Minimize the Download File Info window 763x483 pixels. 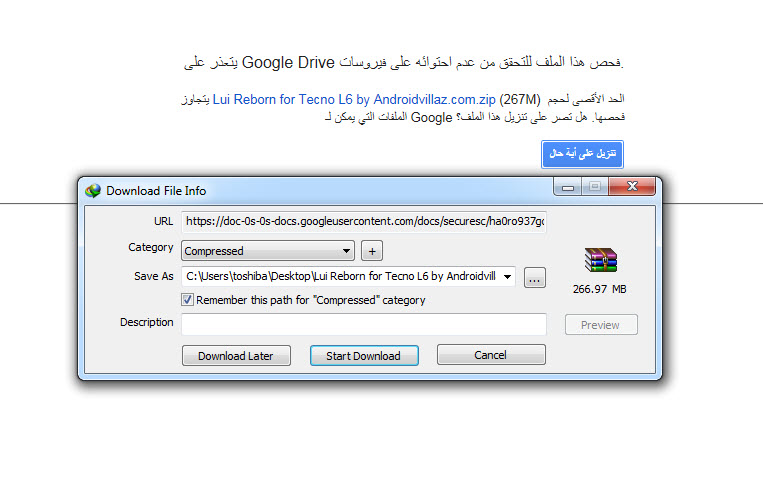(567, 187)
